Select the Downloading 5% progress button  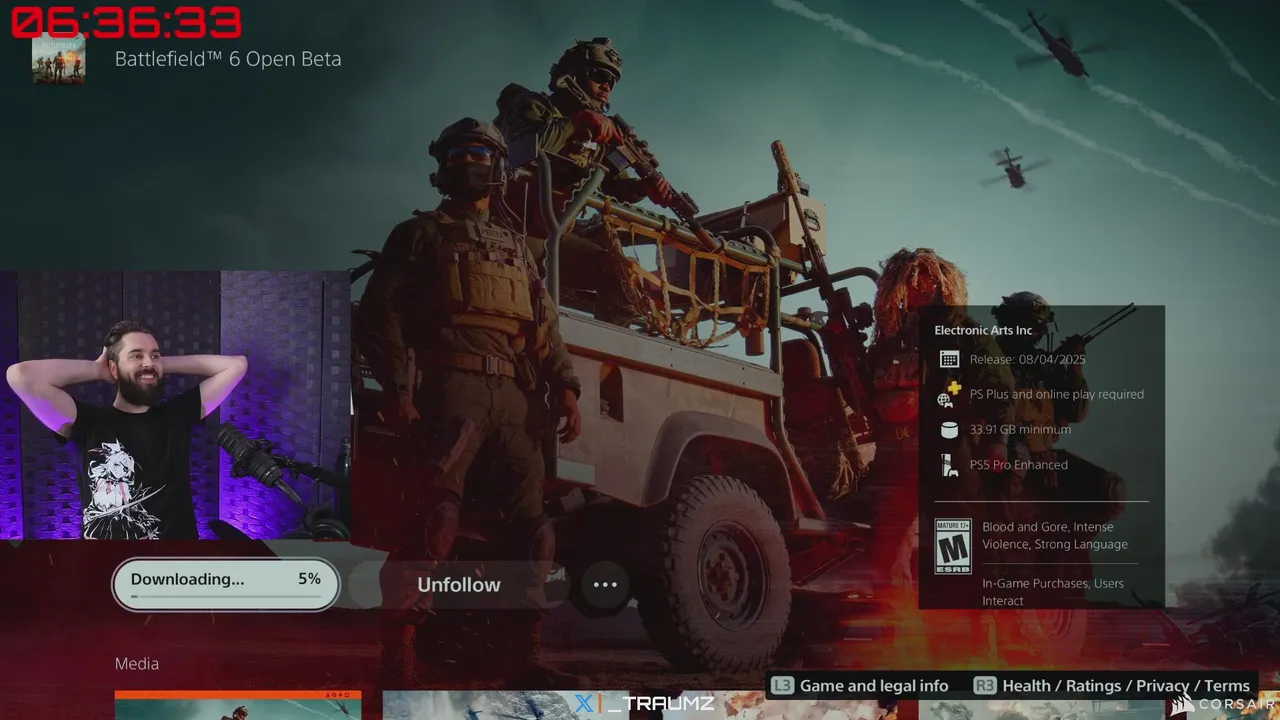226,584
